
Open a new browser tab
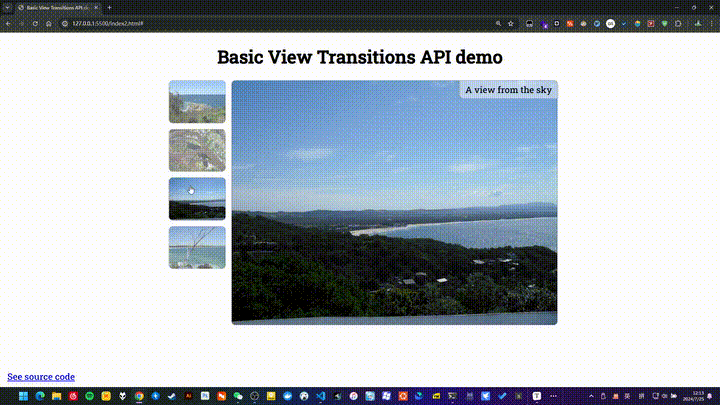[x=110, y=7]
